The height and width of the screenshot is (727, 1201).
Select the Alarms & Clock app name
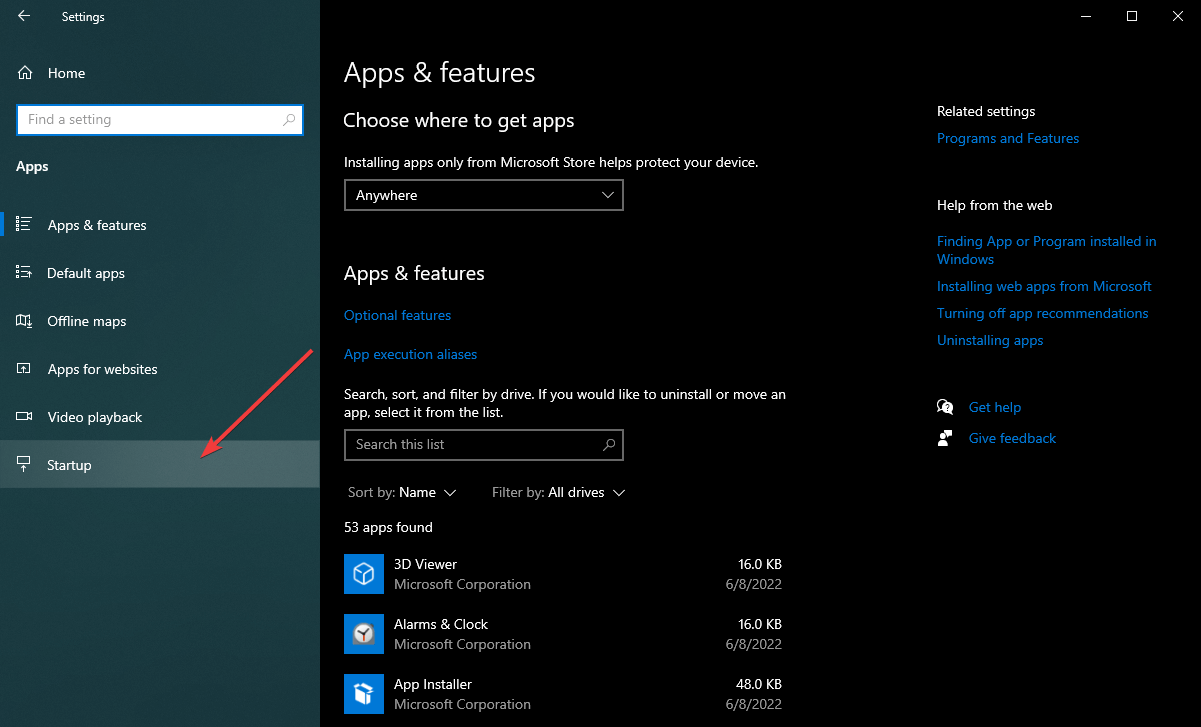441,624
